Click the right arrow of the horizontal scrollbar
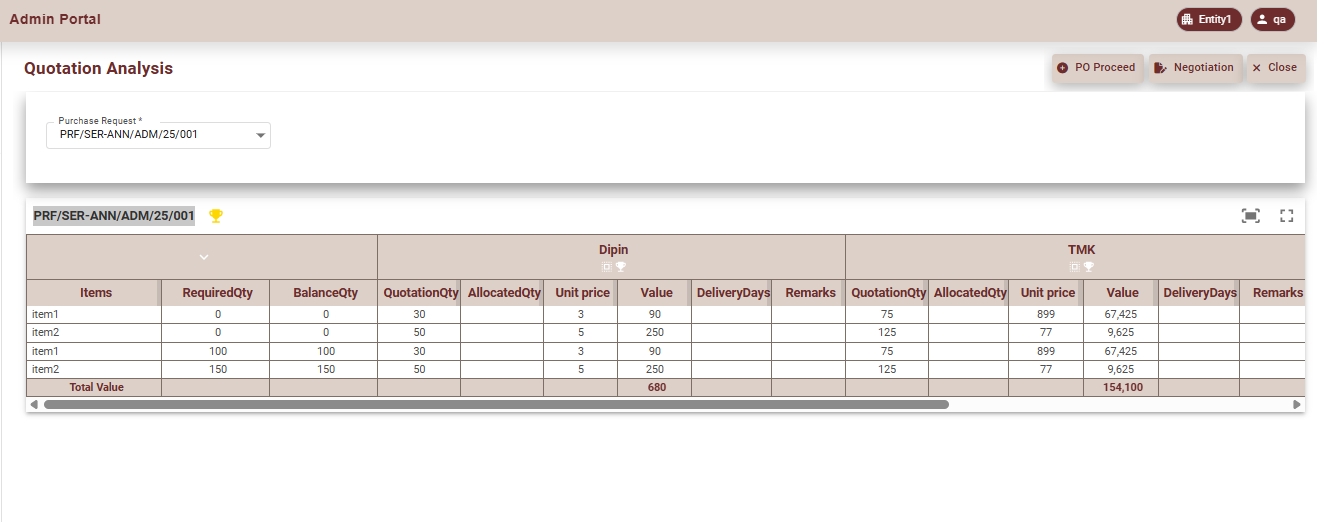The width and height of the screenshot is (1317, 522). pyautogui.click(x=1297, y=405)
